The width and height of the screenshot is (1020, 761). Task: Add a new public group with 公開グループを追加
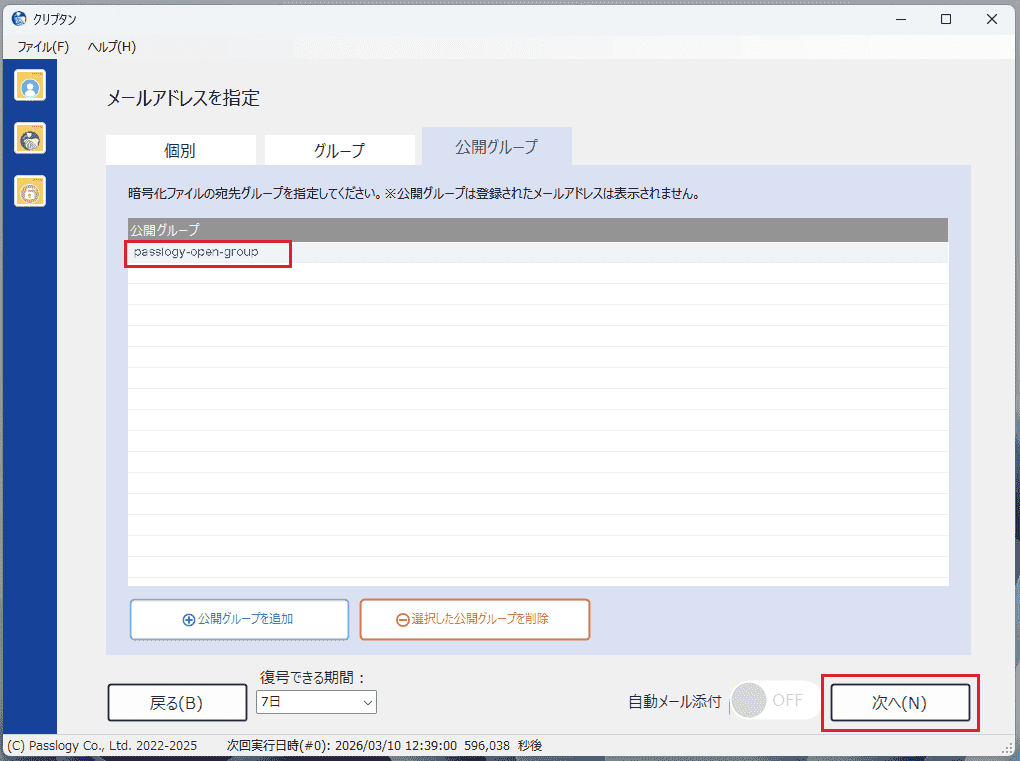point(239,619)
